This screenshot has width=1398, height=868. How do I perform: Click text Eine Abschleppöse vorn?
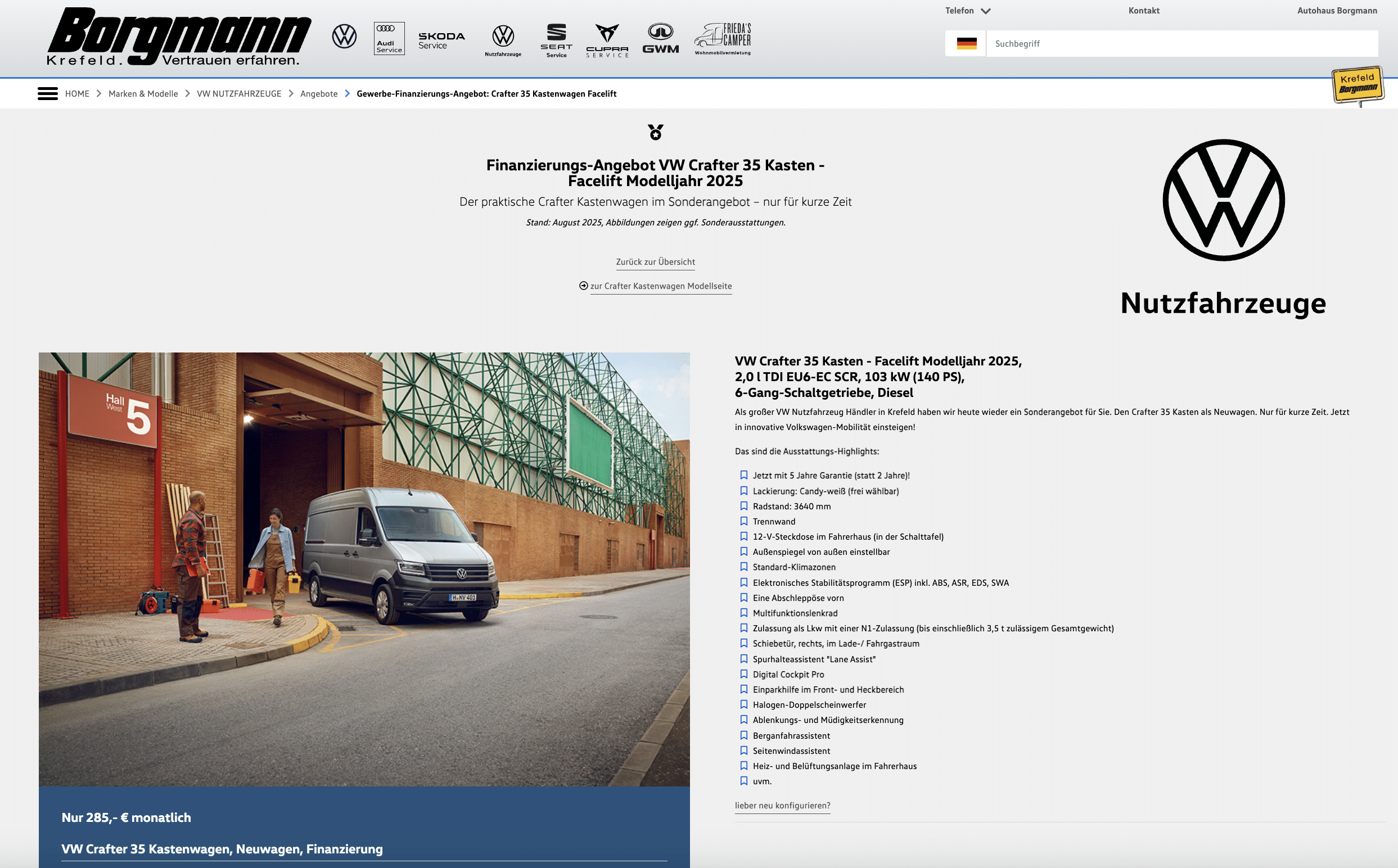798,598
